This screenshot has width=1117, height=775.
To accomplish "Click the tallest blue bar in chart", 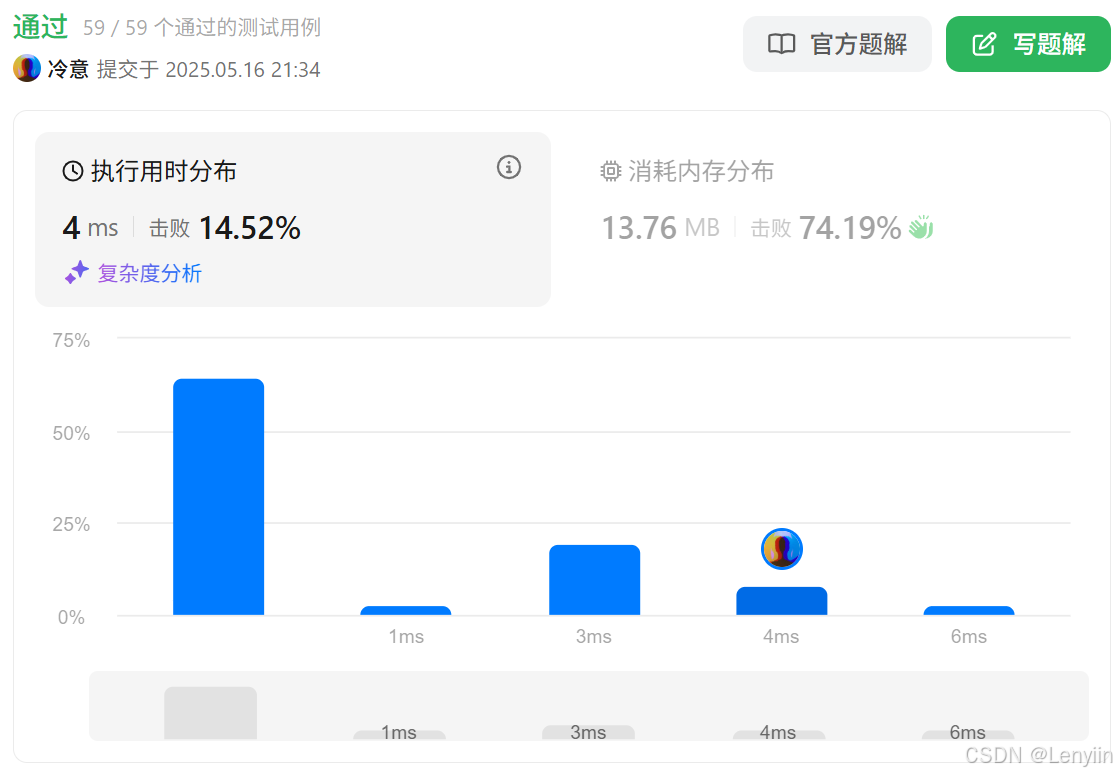I will coord(219,497).
